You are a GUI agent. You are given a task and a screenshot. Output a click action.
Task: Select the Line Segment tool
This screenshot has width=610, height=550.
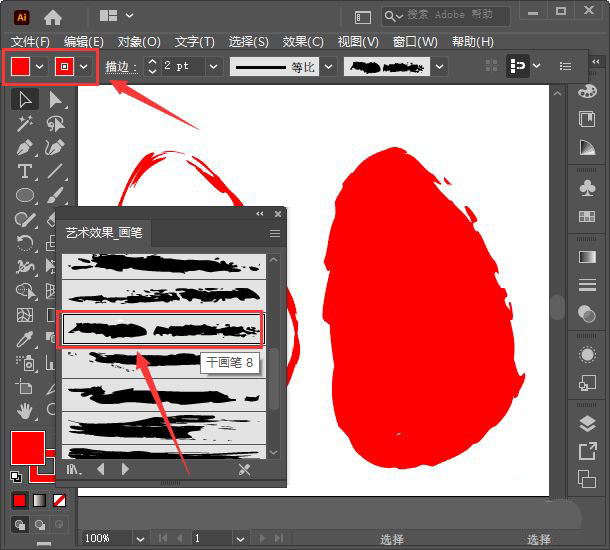(55, 171)
